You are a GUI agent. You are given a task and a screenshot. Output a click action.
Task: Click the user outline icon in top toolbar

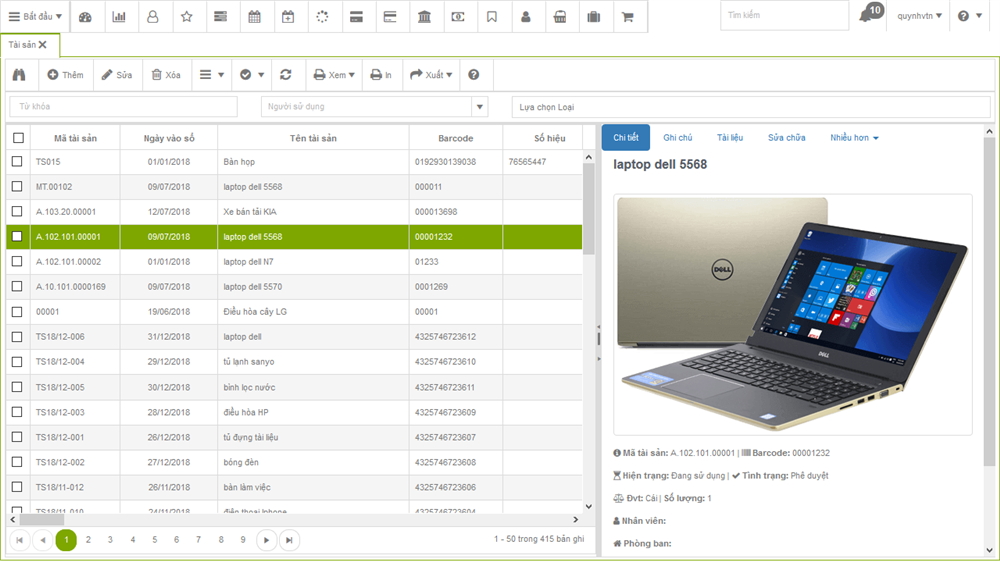[x=152, y=17]
